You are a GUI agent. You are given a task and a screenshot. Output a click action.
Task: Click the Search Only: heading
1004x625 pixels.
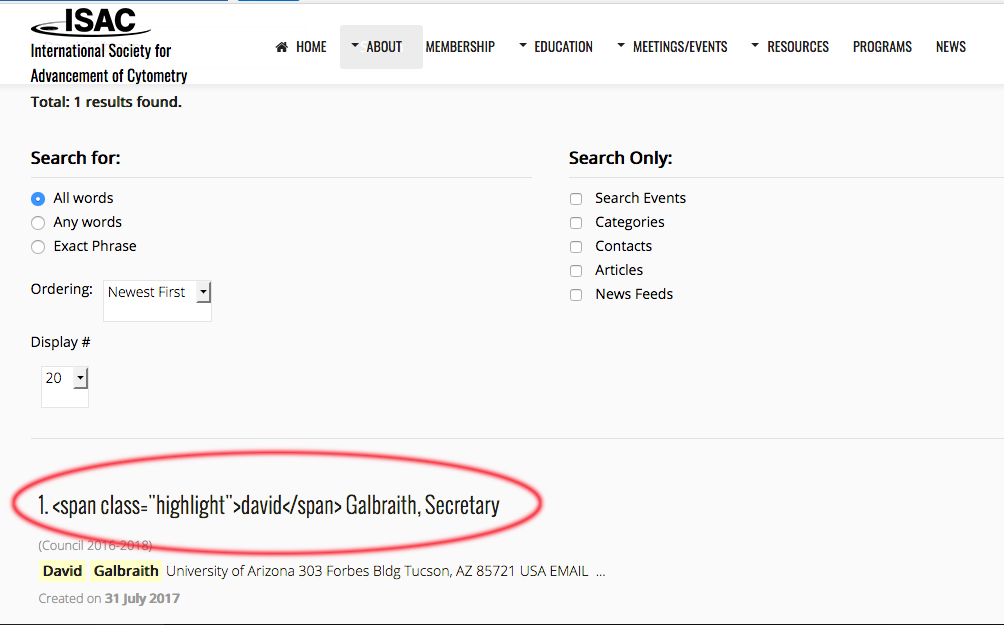[x=620, y=158]
